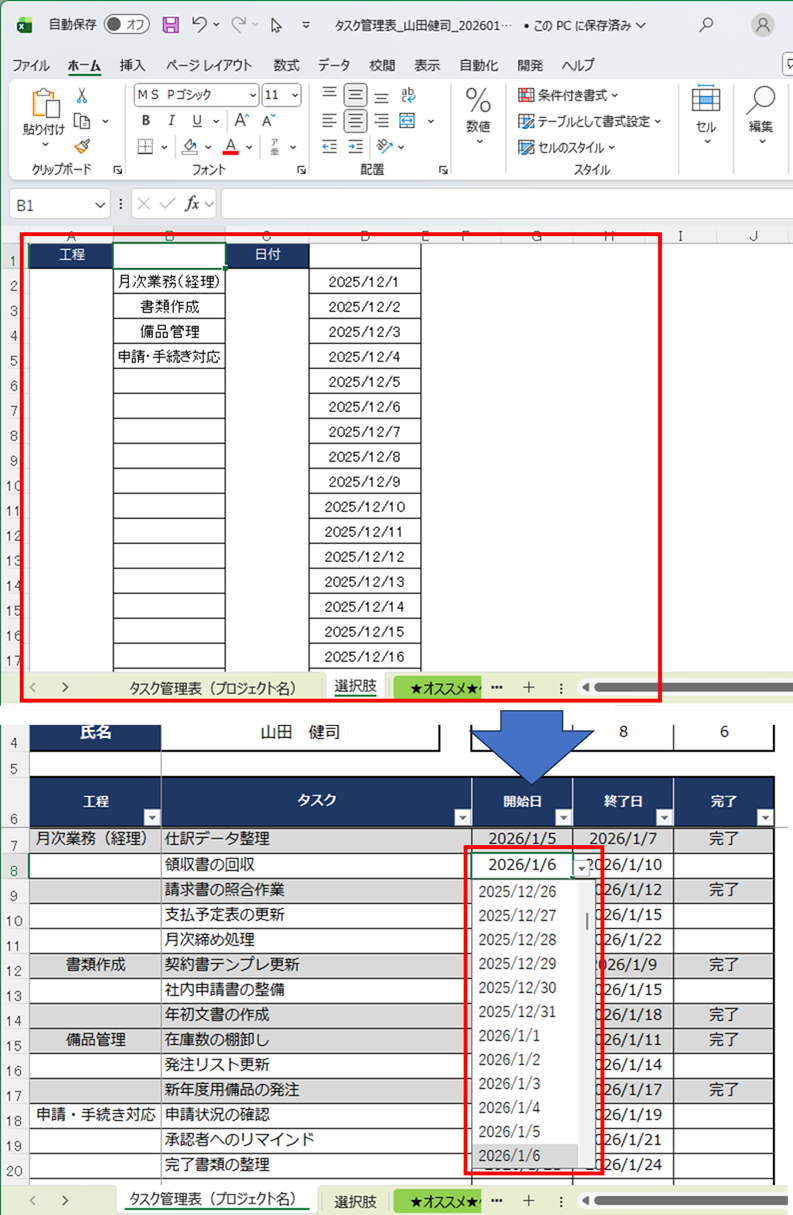Click the 備品管理 cell in the 選択肢 list

169,332
